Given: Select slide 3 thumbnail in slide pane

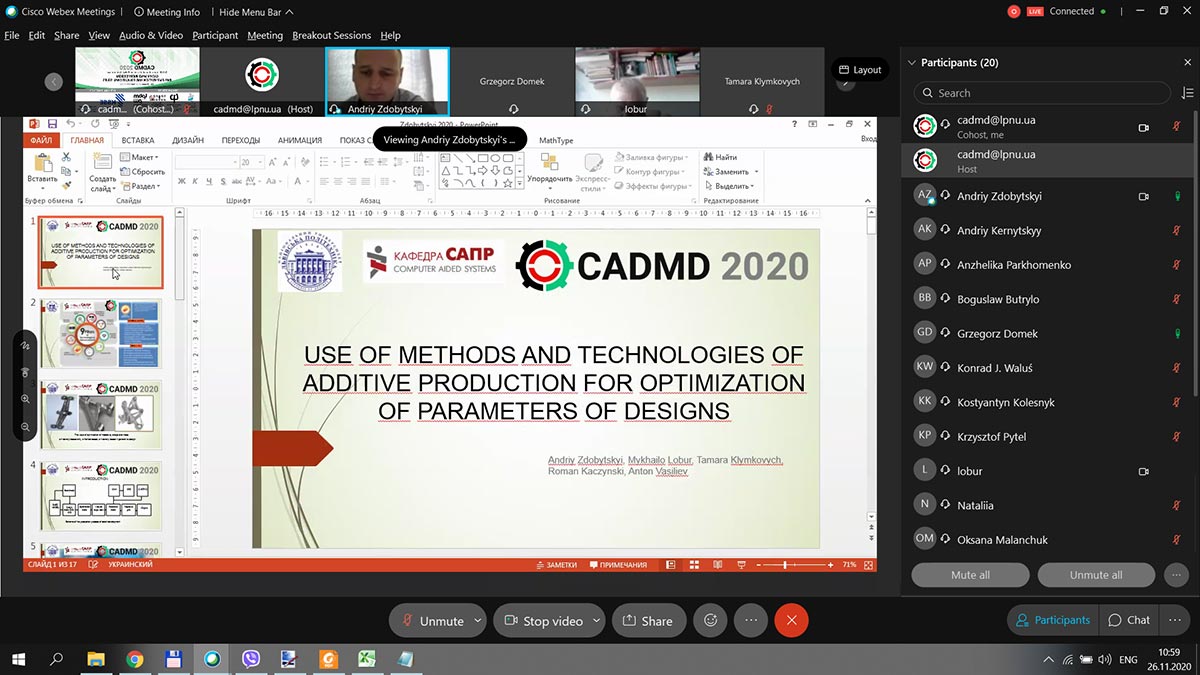Looking at the screenshot, I should click(x=100, y=413).
